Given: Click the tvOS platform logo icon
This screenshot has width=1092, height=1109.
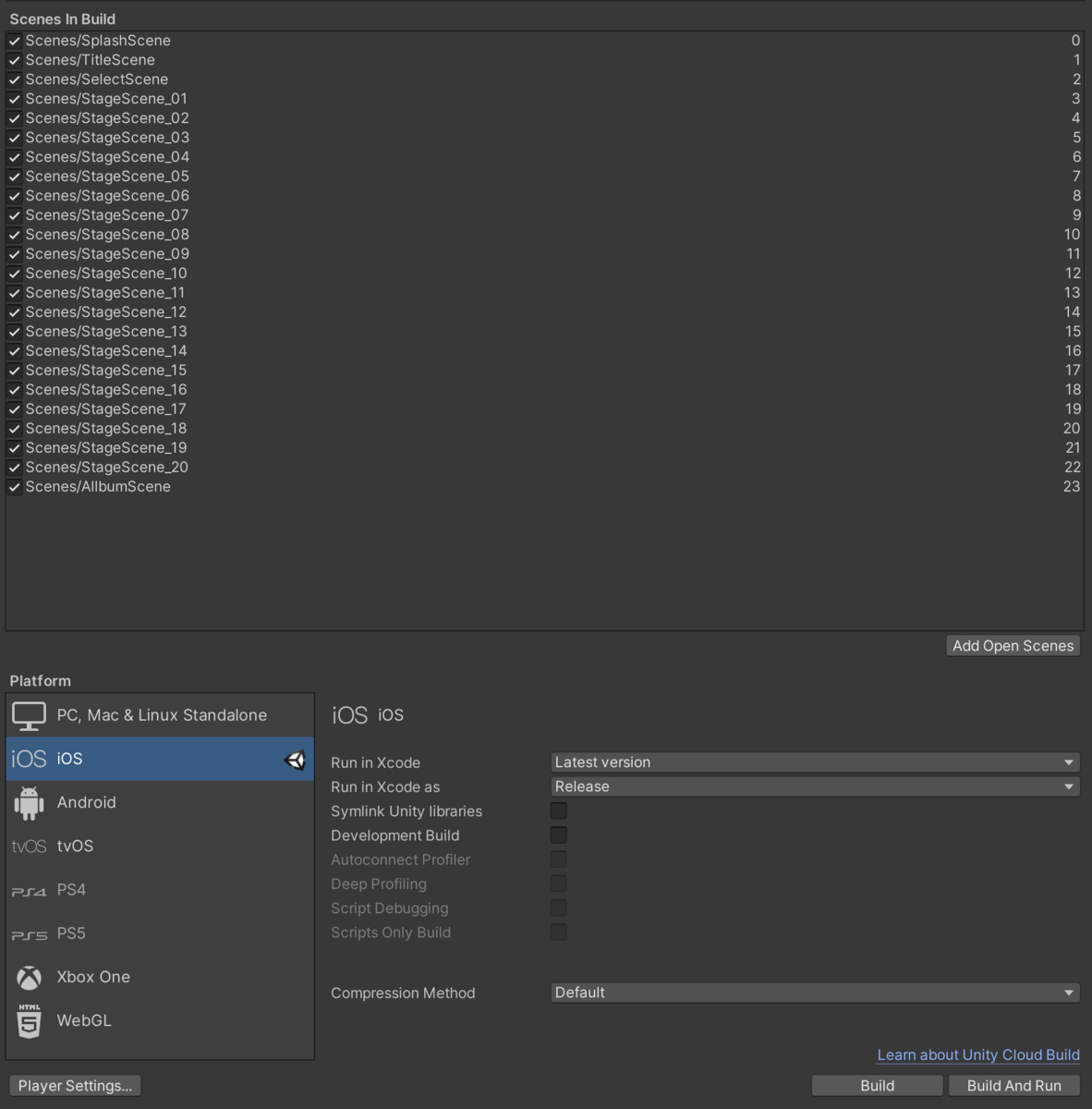Looking at the screenshot, I should (x=29, y=847).
